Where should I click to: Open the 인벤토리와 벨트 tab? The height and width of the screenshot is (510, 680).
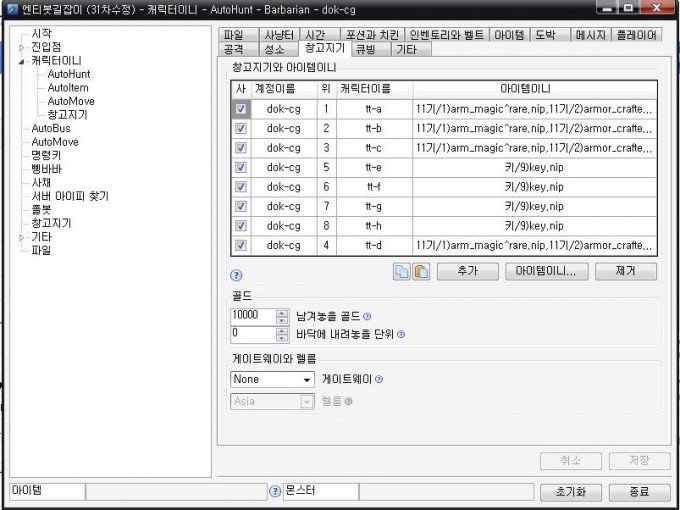447,34
